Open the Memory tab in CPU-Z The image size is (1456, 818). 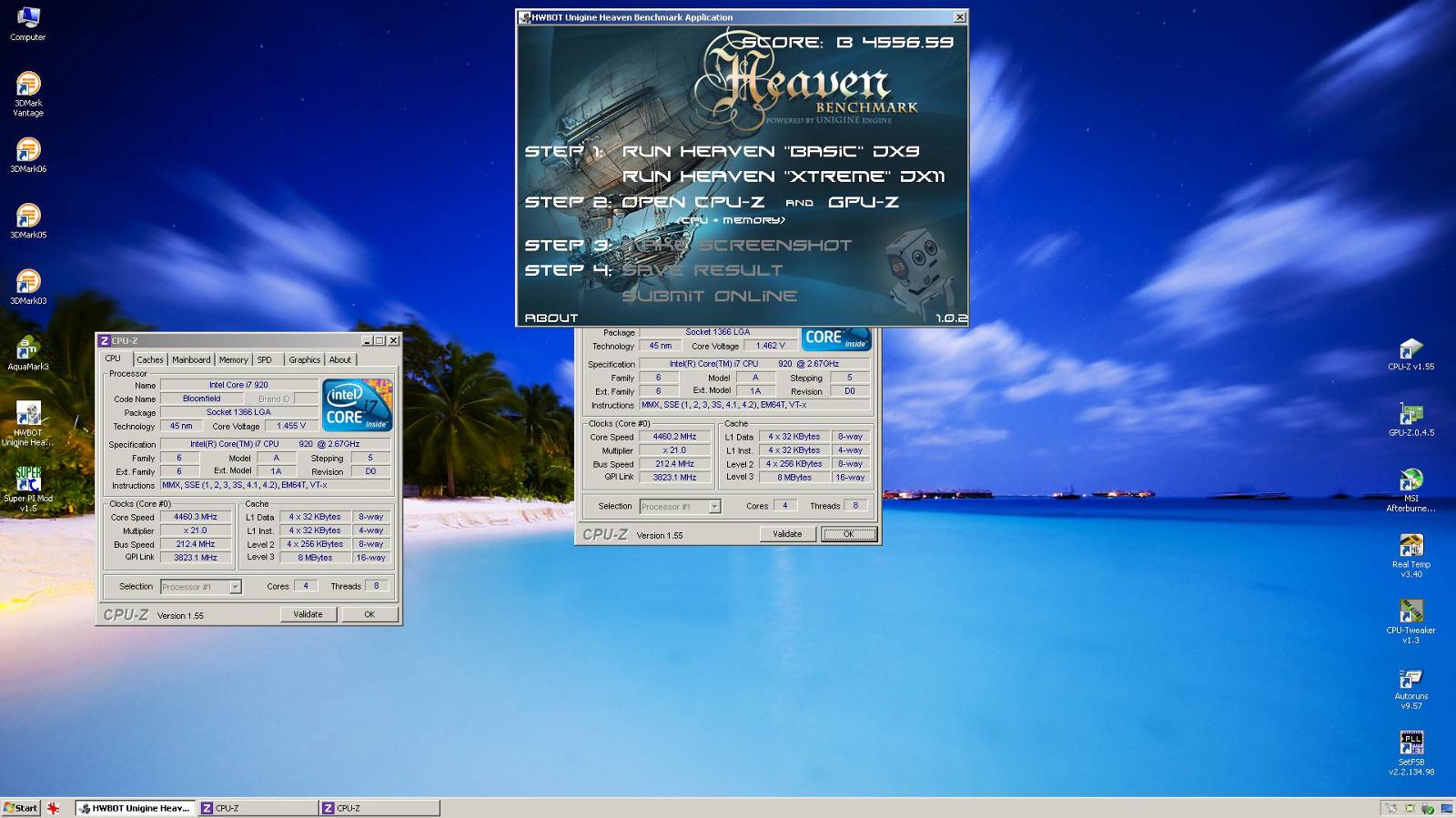tap(233, 359)
